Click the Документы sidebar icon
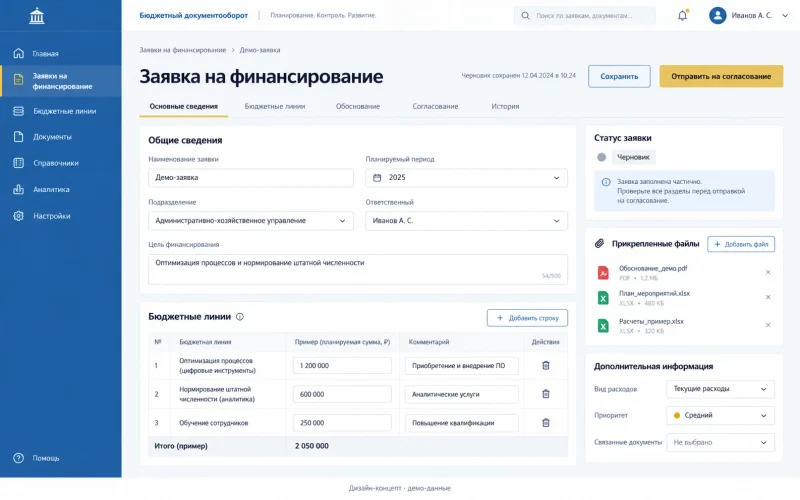 point(18,137)
